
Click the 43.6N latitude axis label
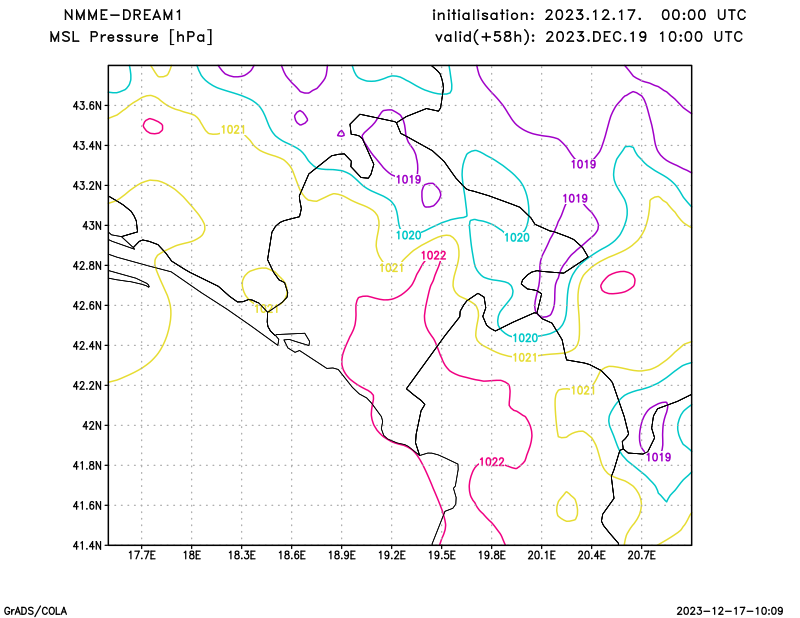(x=87, y=106)
